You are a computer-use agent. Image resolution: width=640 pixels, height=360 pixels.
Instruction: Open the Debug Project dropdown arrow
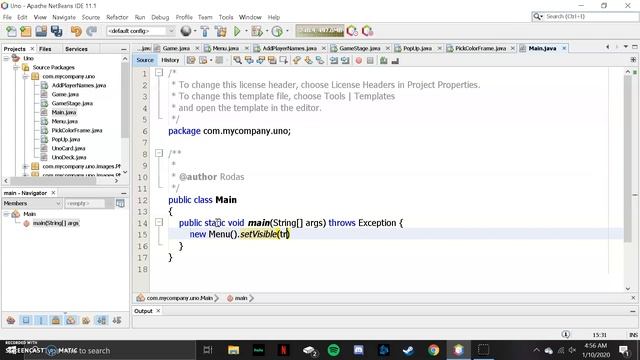(267, 31)
